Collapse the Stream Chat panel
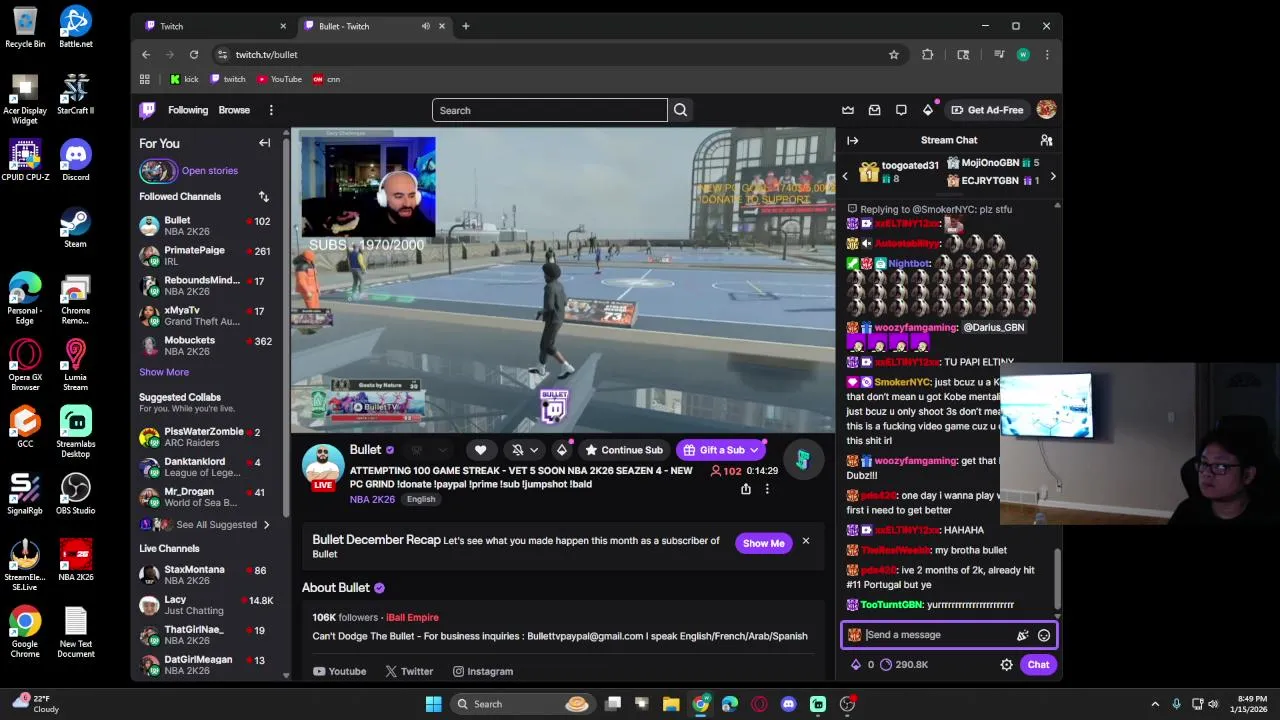Screen dimensions: 1280x720 (852, 140)
